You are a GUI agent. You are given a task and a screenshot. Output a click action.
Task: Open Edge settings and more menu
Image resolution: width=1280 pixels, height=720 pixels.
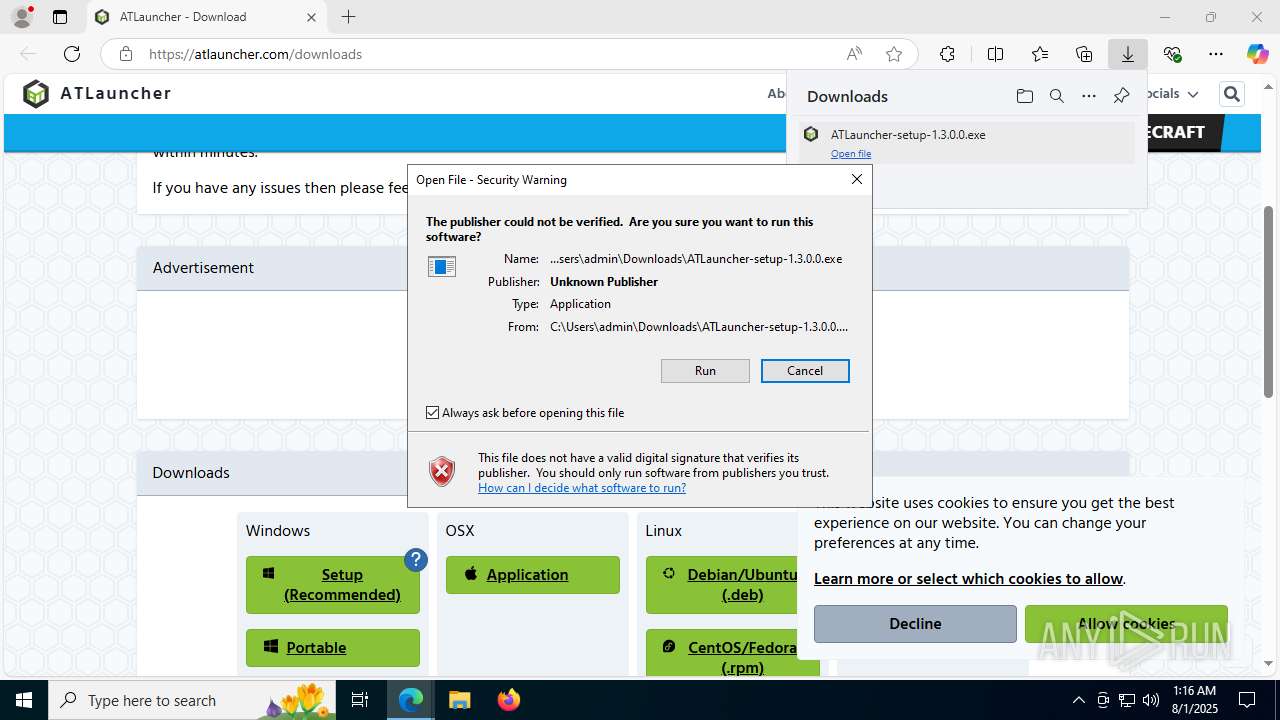pyautogui.click(x=1216, y=54)
